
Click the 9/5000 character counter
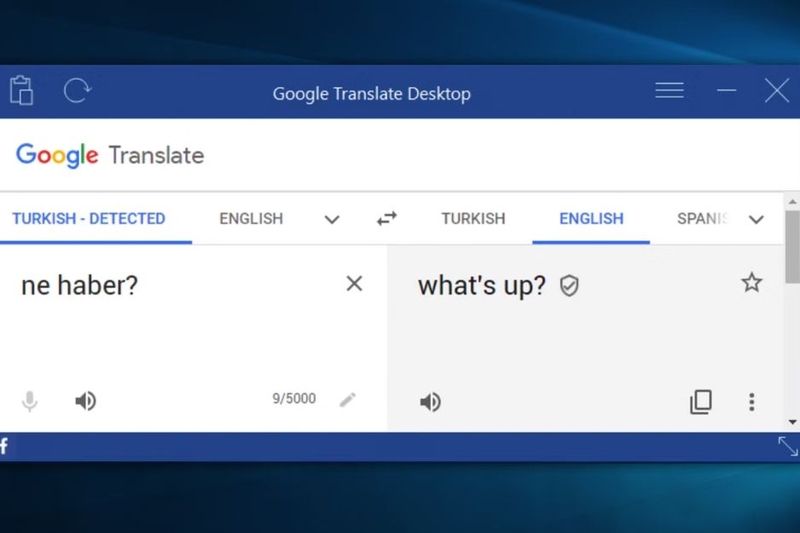tap(294, 398)
